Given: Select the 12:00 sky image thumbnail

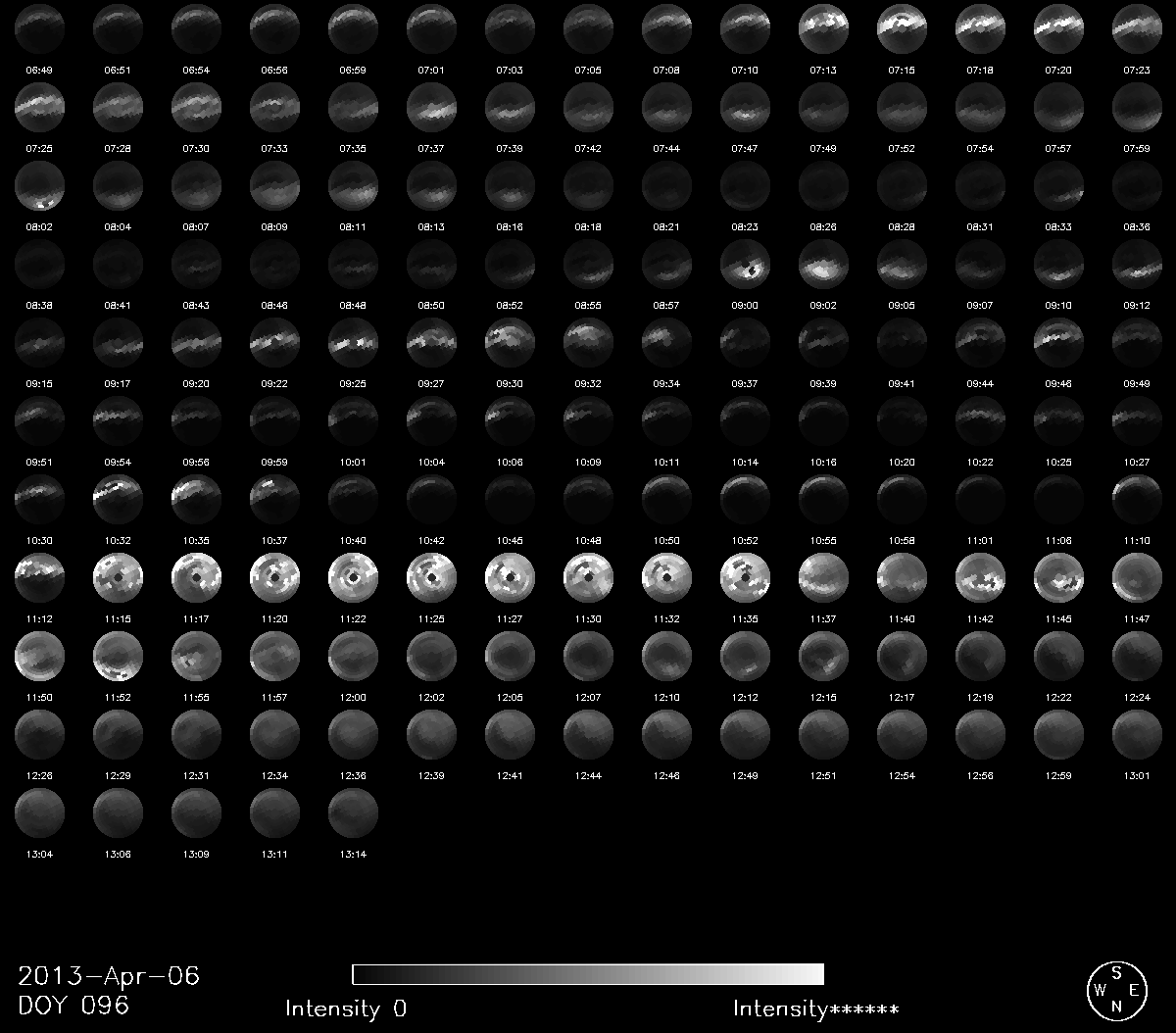Looking at the screenshot, I should [353, 655].
